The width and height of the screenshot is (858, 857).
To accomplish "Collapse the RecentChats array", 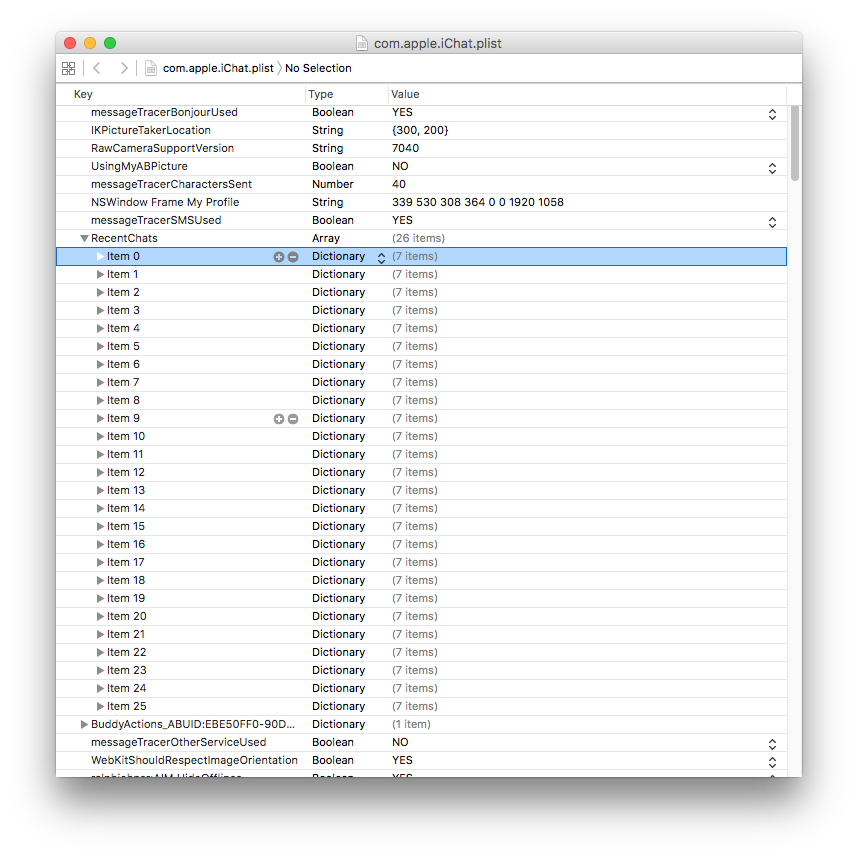I will (84, 239).
